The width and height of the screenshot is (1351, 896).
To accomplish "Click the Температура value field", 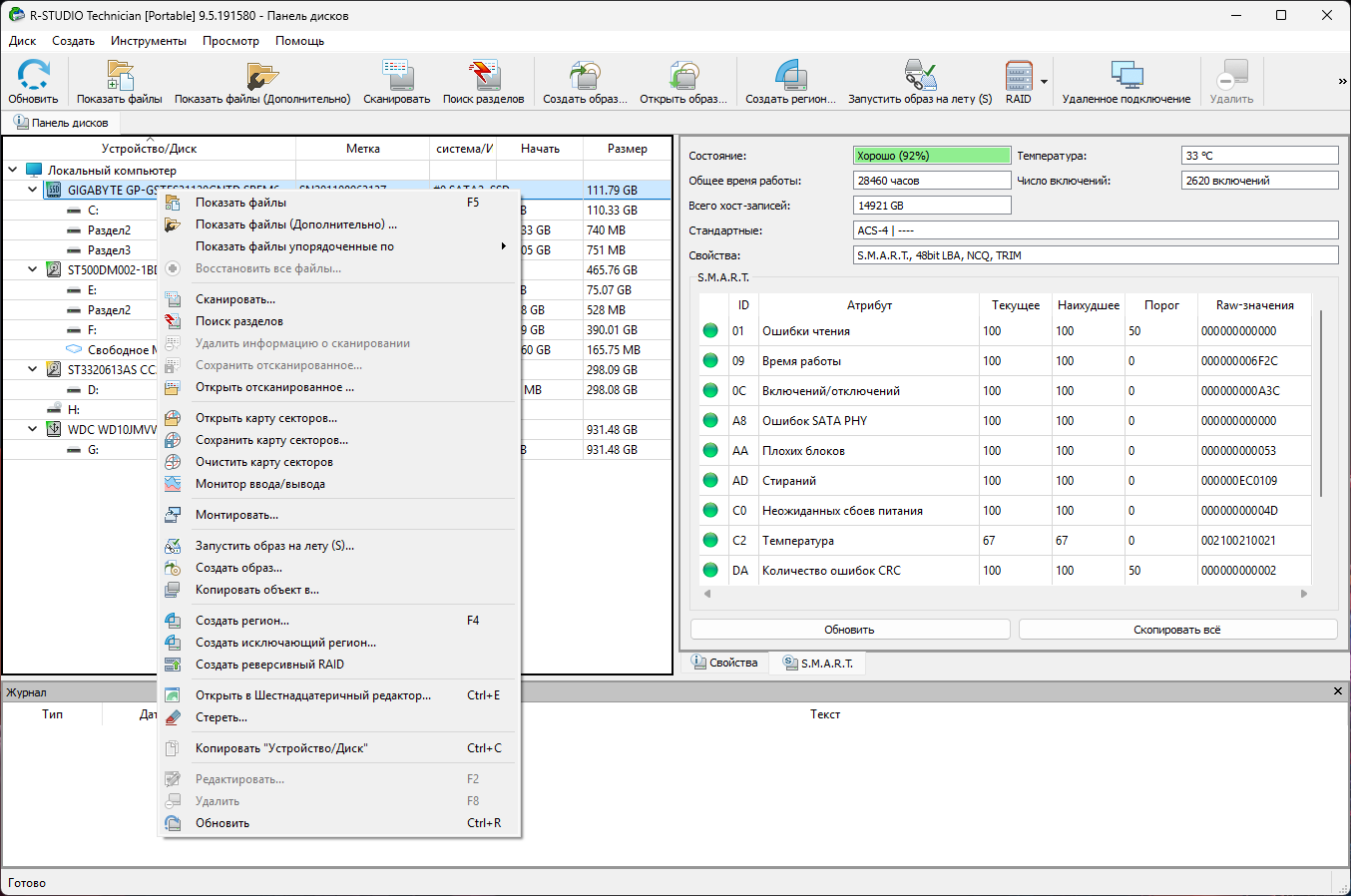I will (x=1260, y=156).
